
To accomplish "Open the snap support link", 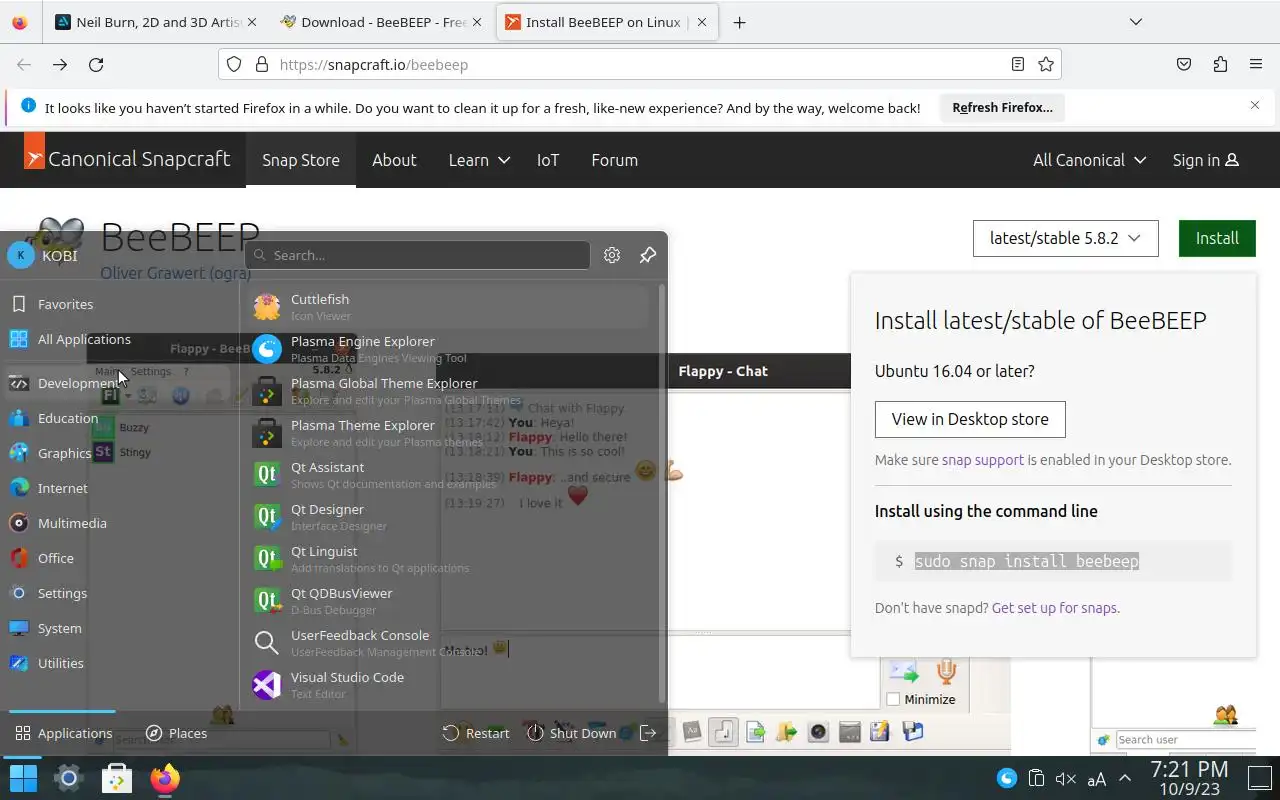I will tap(983, 460).
